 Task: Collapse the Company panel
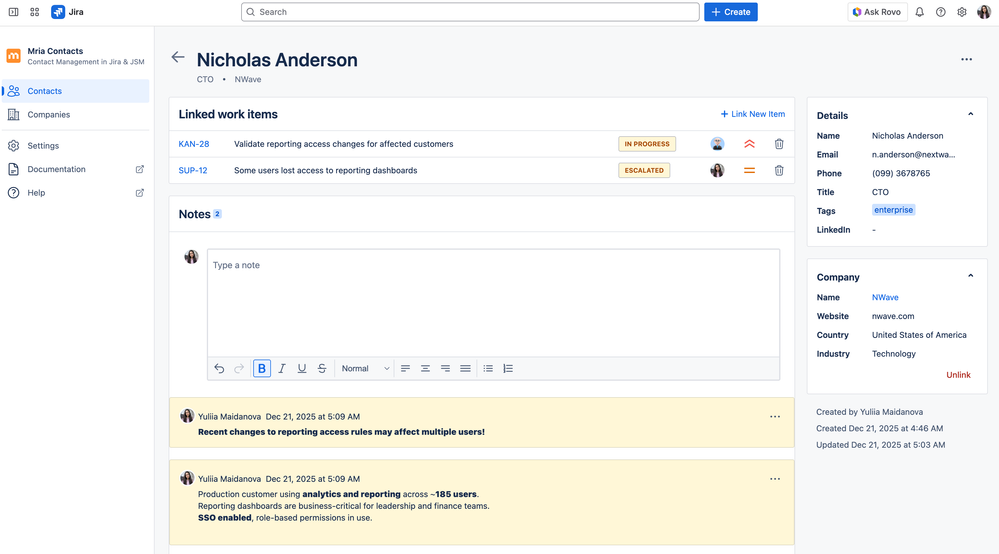click(970, 276)
